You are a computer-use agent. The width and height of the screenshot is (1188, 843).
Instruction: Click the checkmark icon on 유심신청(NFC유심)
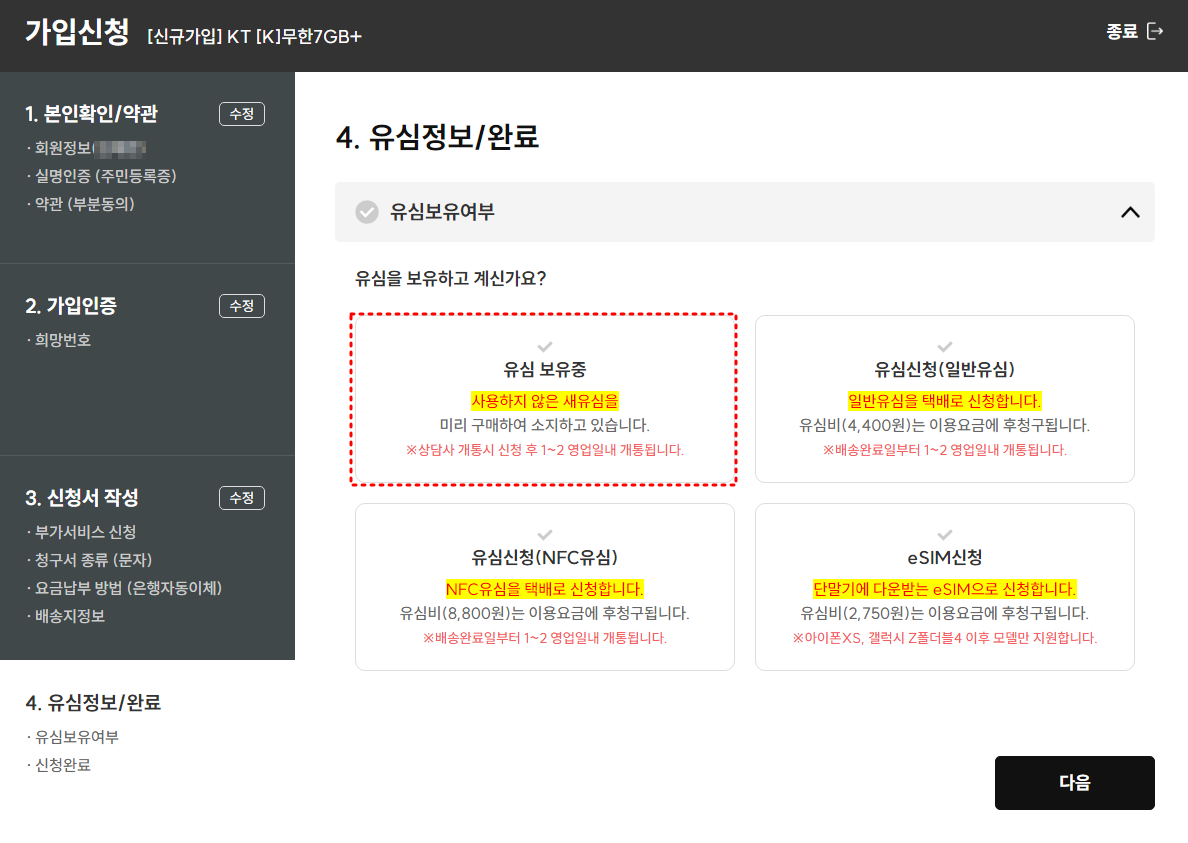point(545,535)
